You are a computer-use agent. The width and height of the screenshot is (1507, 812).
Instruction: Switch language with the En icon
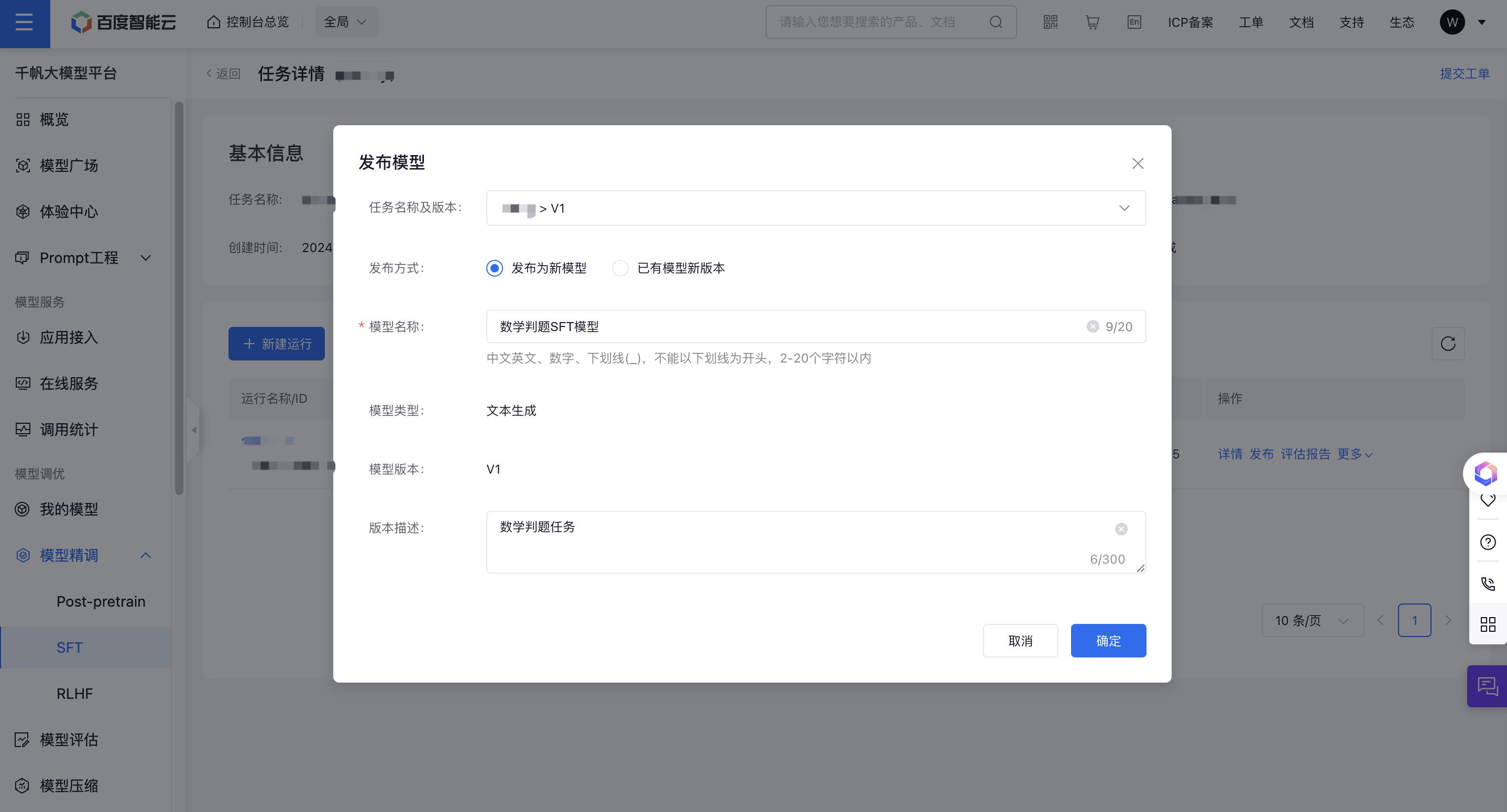coord(1134,22)
